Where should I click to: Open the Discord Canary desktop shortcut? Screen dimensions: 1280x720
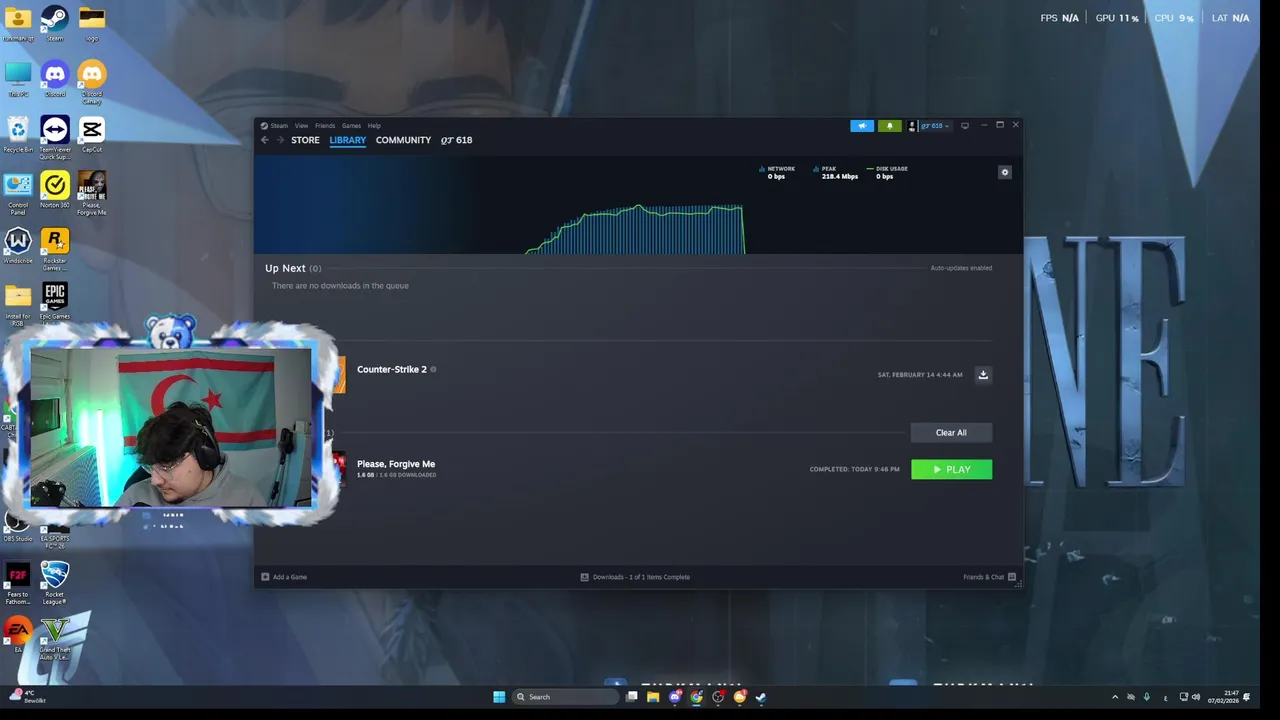pos(92,82)
